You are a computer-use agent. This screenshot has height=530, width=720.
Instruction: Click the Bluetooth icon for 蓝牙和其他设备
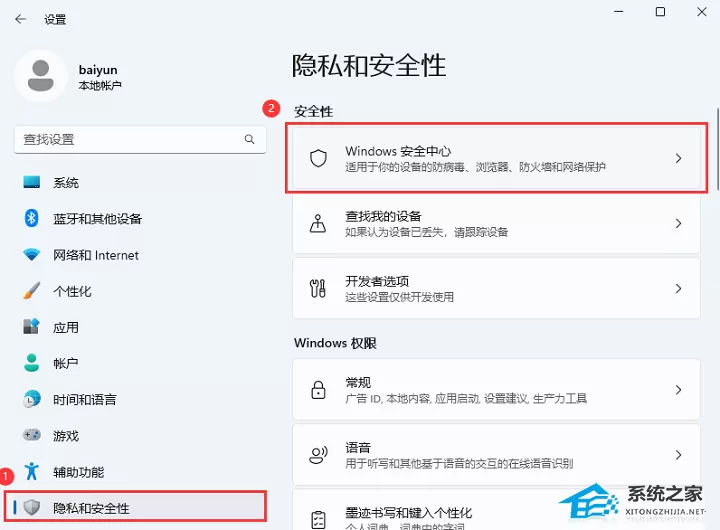tap(31, 218)
